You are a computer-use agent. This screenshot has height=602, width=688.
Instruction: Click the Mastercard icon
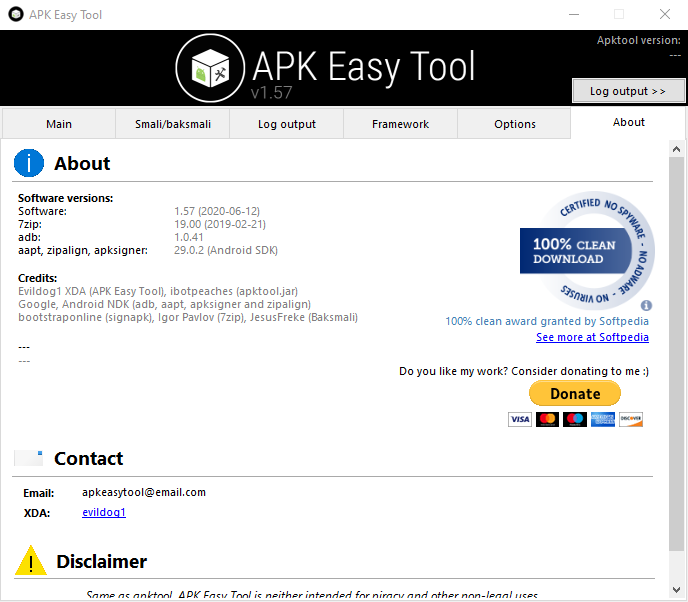coord(547,419)
